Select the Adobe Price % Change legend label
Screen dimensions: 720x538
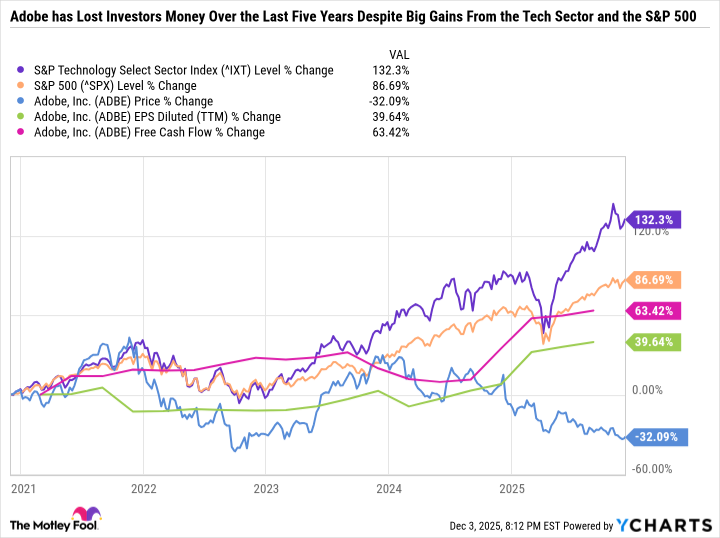pos(123,101)
